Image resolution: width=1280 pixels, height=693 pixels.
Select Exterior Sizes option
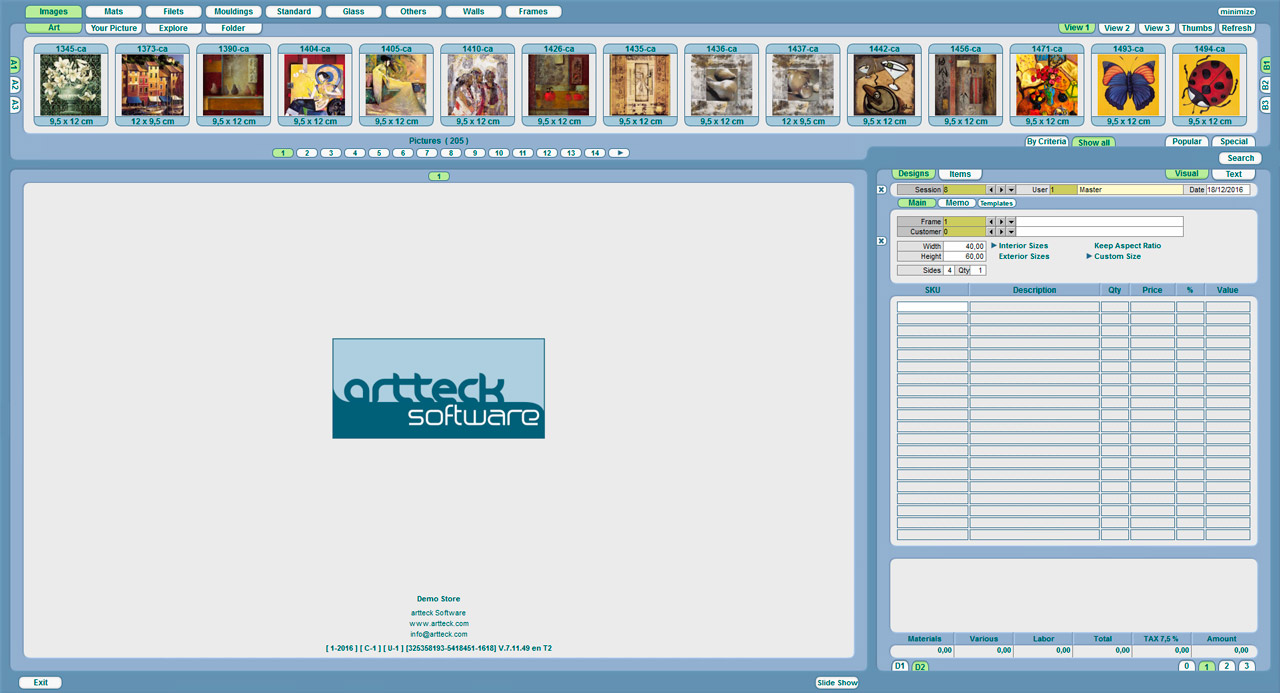coord(1024,256)
